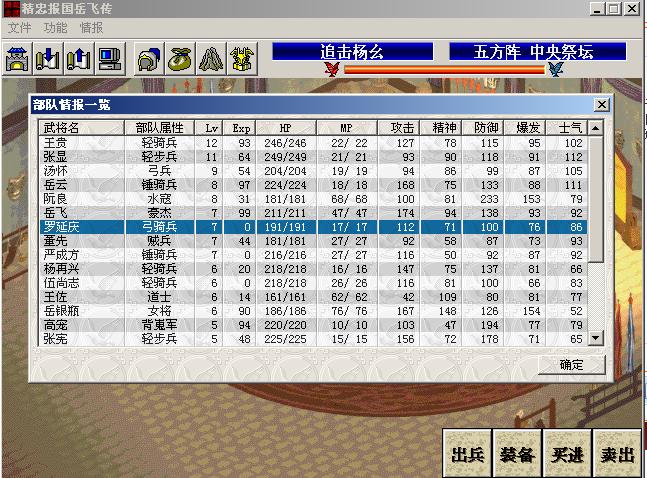Click 背嵬军 troop type in 高宠's row
Screen dimensions: 647x478
pos(159,325)
